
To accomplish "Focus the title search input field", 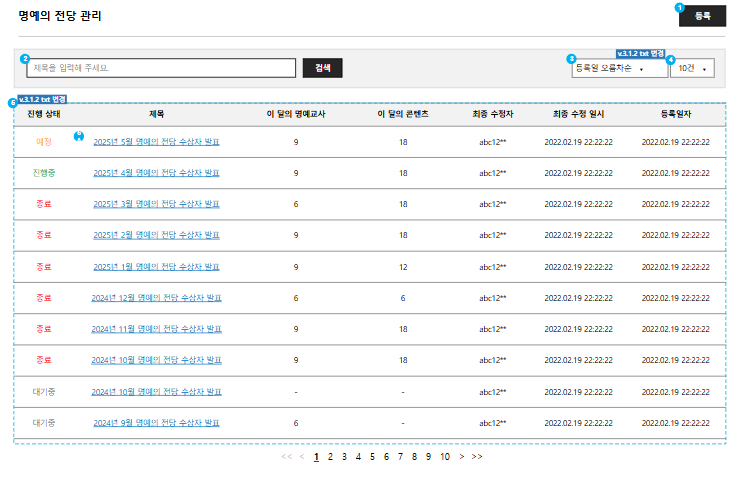I will coord(161,68).
